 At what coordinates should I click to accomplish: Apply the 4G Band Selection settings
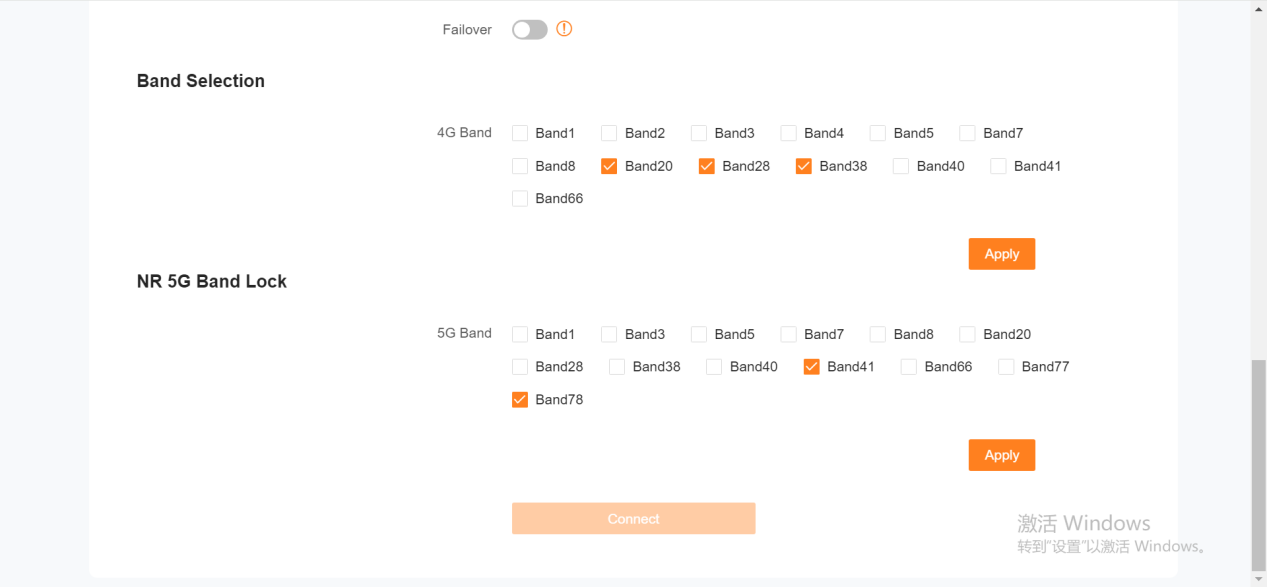(1001, 254)
